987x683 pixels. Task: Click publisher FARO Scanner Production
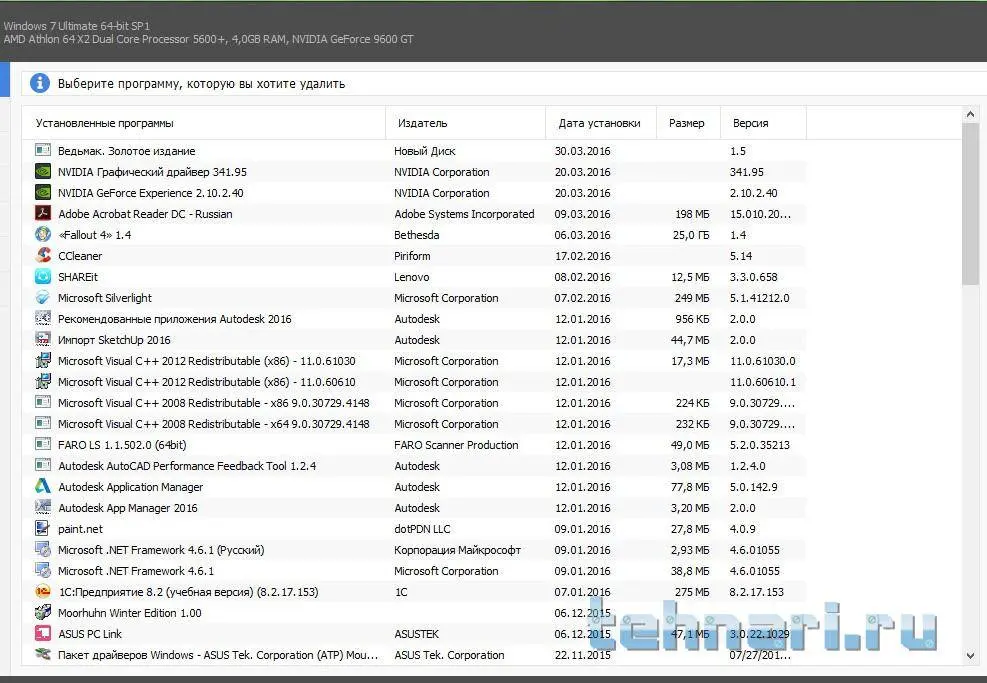456,445
